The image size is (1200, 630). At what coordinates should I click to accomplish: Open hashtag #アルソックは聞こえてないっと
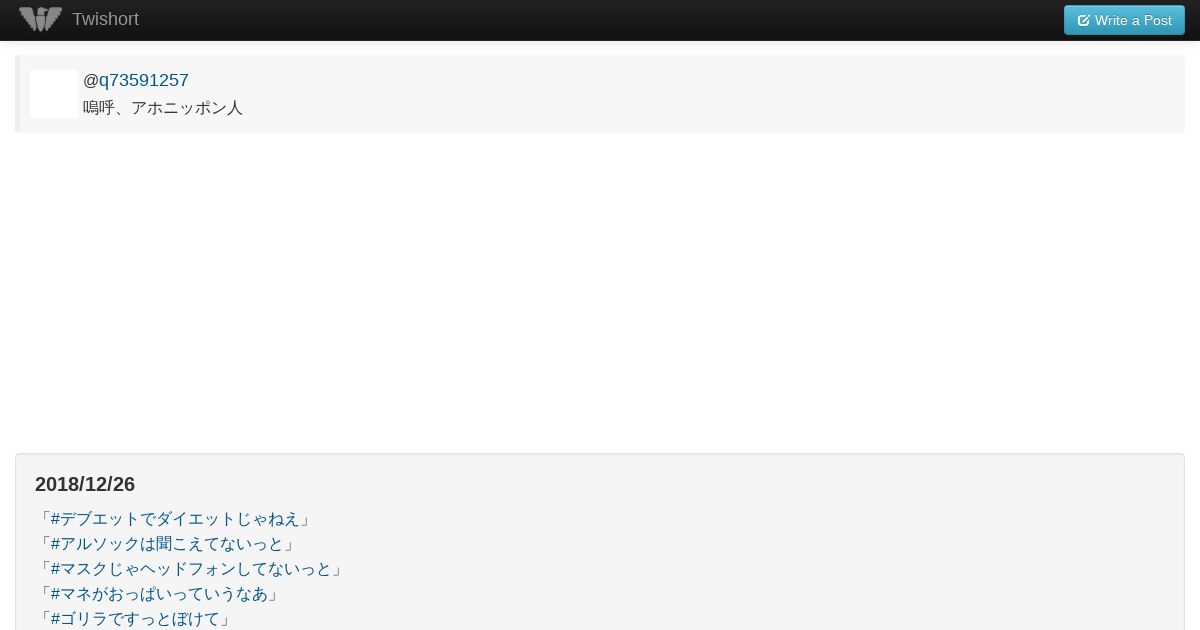pyautogui.click(x=167, y=544)
